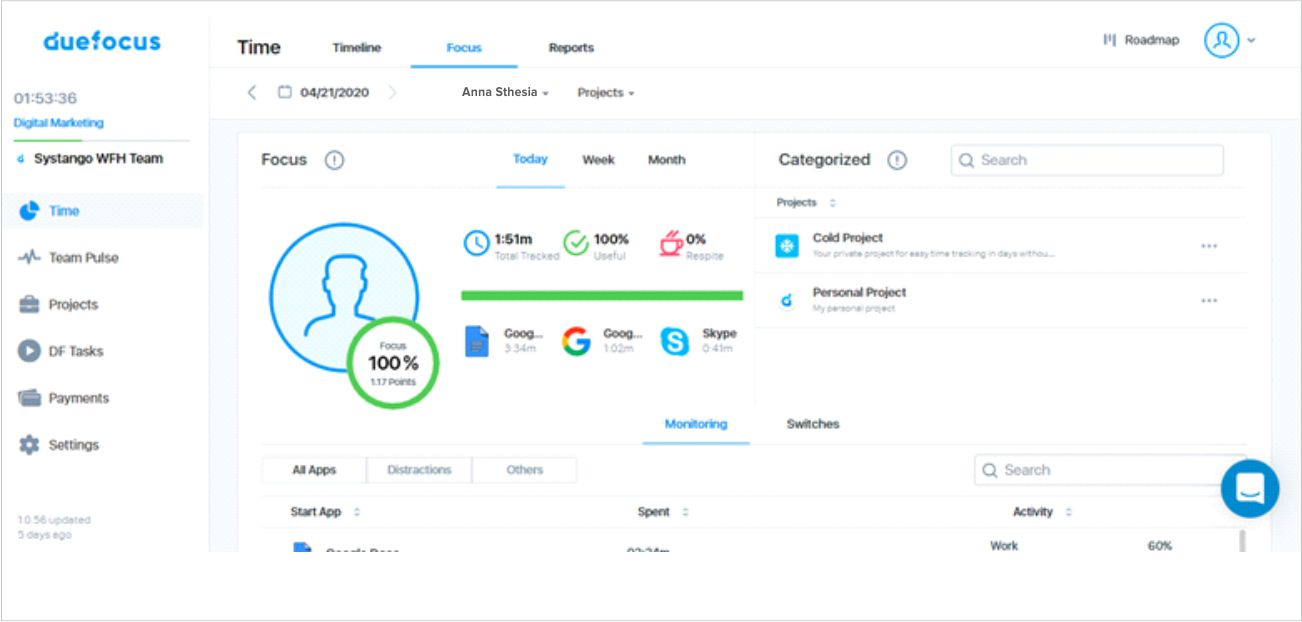Viewport: 1302px width, 622px height.
Task: Click DF Tasks label
Action: click(x=76, y=351)
